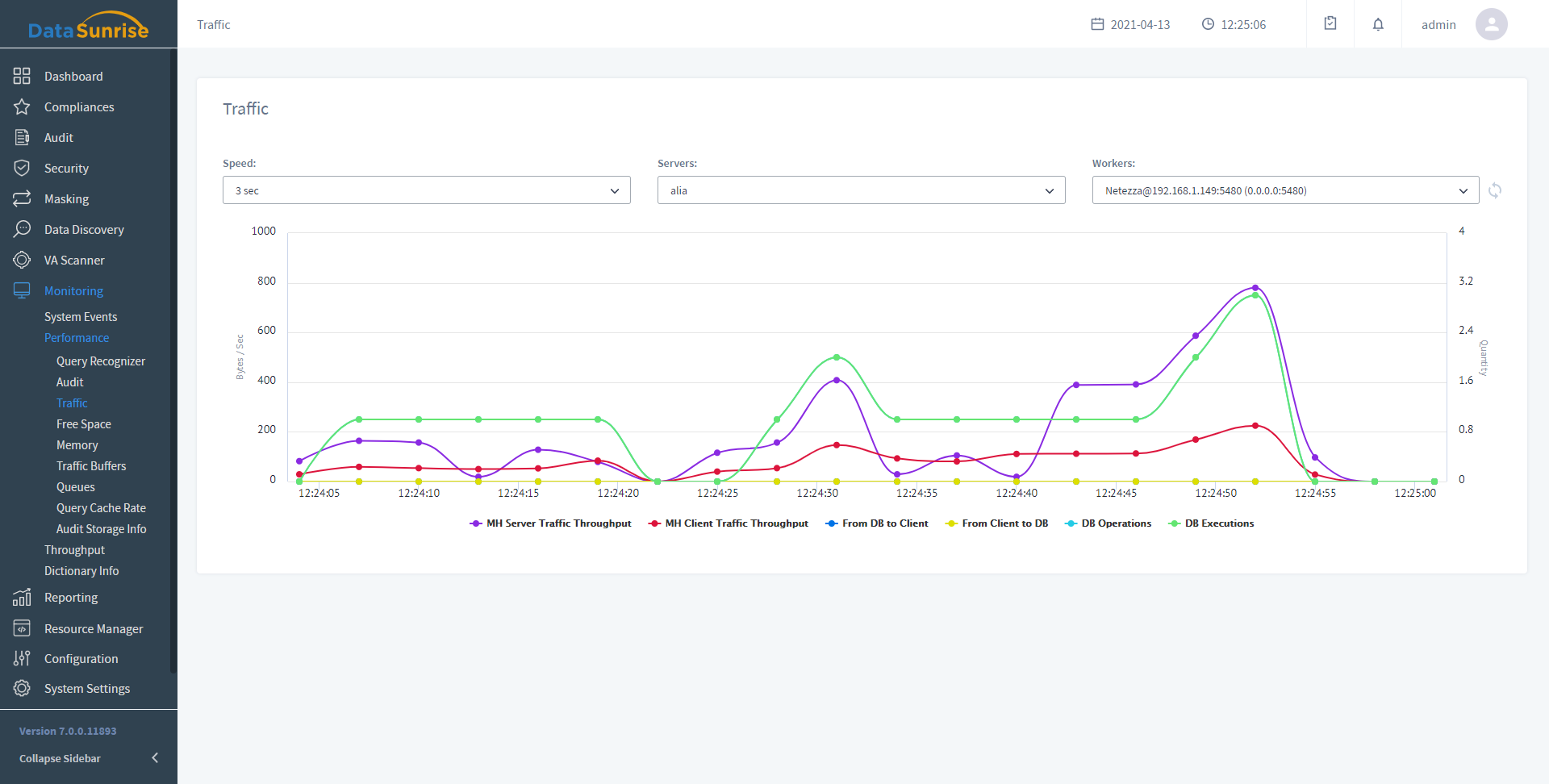
Task: Go to Throughput monitoring page
Action: click(x=74, y=550)
